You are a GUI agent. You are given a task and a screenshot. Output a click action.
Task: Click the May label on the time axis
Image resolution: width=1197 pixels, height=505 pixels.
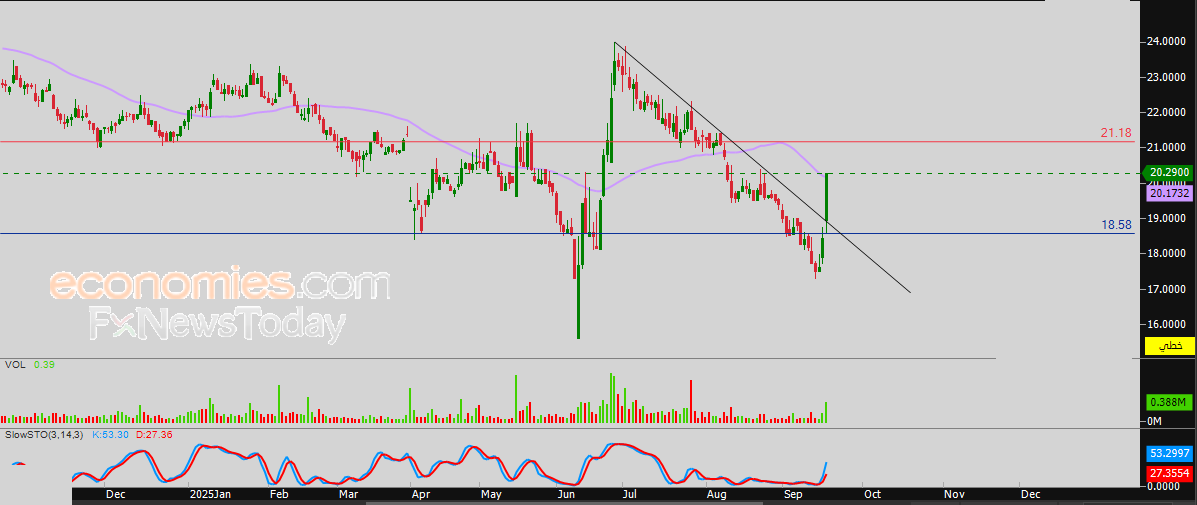point(491,494)
